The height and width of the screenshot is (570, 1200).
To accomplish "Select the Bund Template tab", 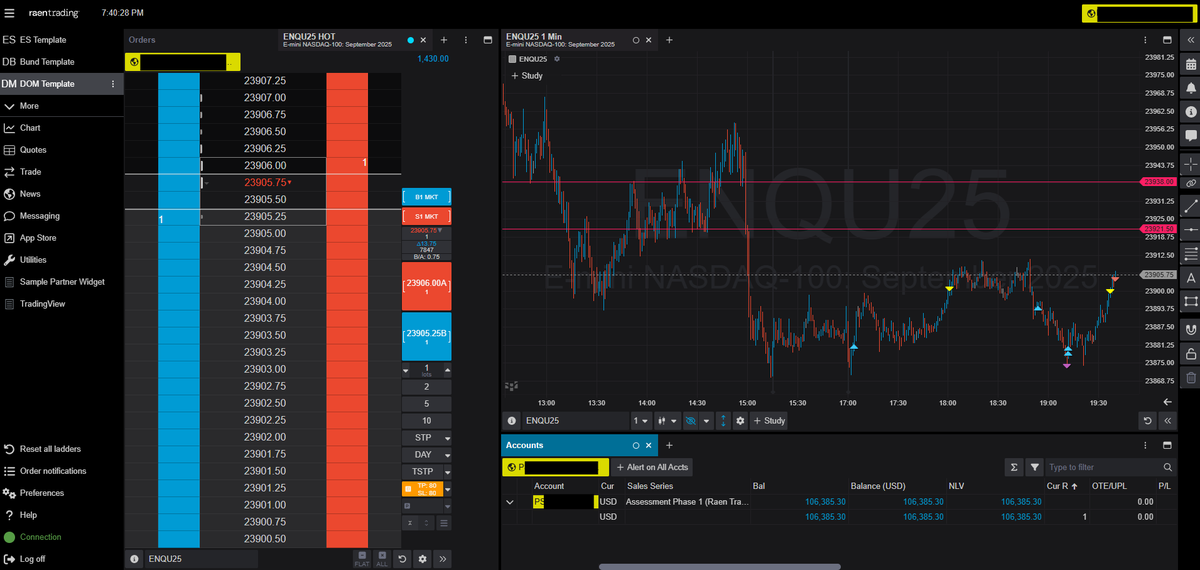I will (x=62, y=62).
